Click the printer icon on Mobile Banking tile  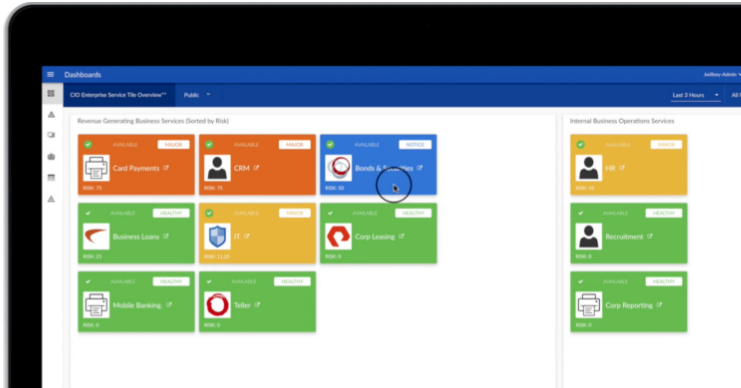(96, 305)
